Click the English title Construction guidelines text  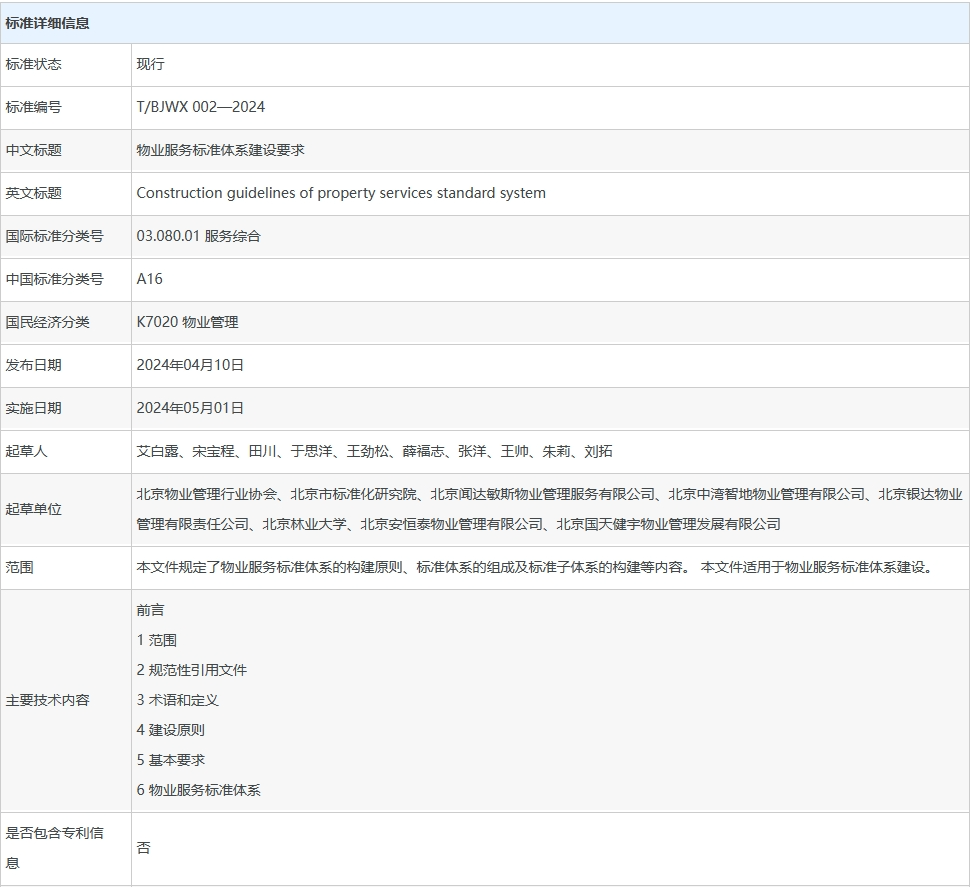coord(341,193)
